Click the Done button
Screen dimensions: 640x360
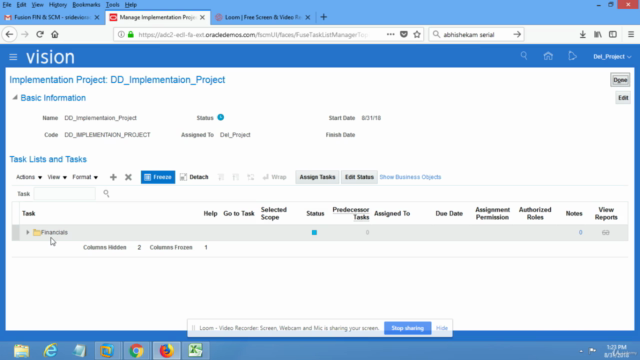pyautogui.click(x=620, y=80)
